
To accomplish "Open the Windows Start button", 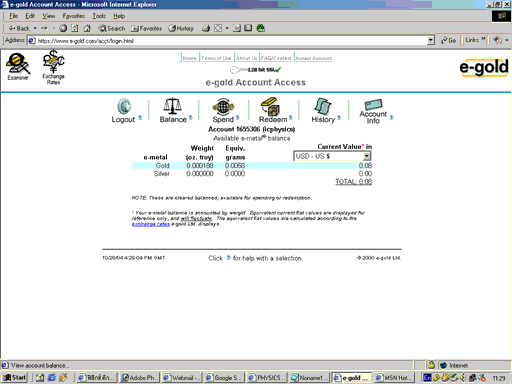I will (x=15, y=378).
